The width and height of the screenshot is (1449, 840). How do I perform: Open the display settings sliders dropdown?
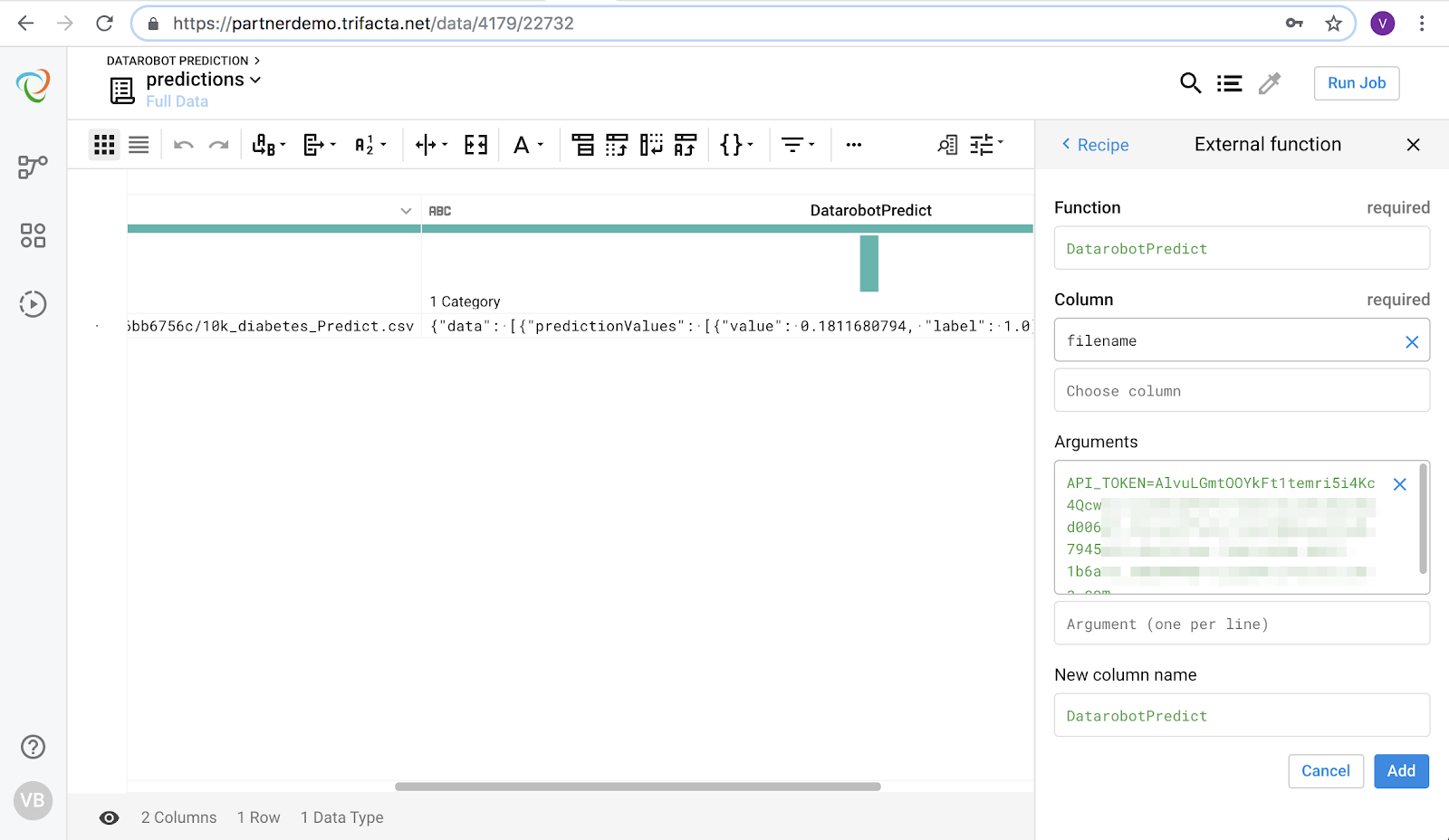[x=986, y=145]
